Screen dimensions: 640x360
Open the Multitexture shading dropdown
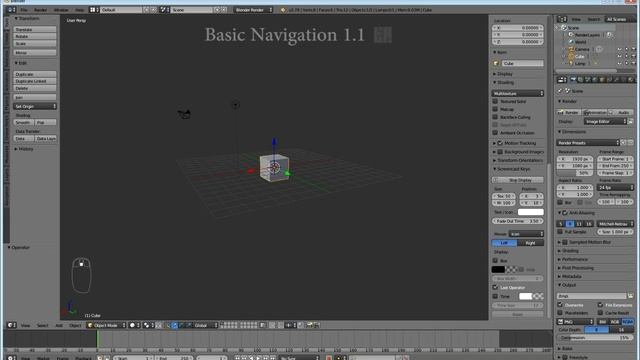tap(518, 93)
